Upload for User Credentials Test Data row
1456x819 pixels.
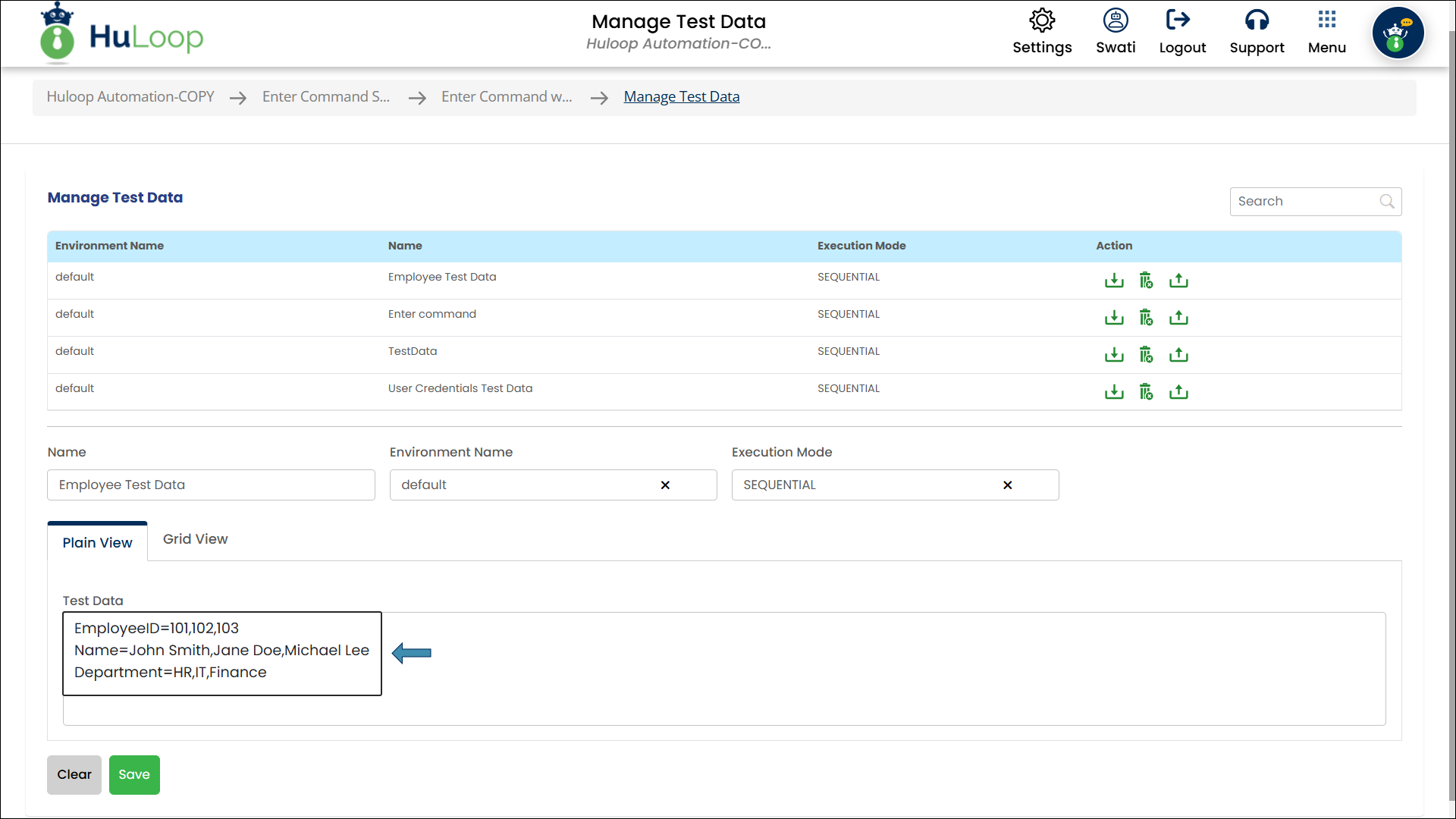point(1178,392)
